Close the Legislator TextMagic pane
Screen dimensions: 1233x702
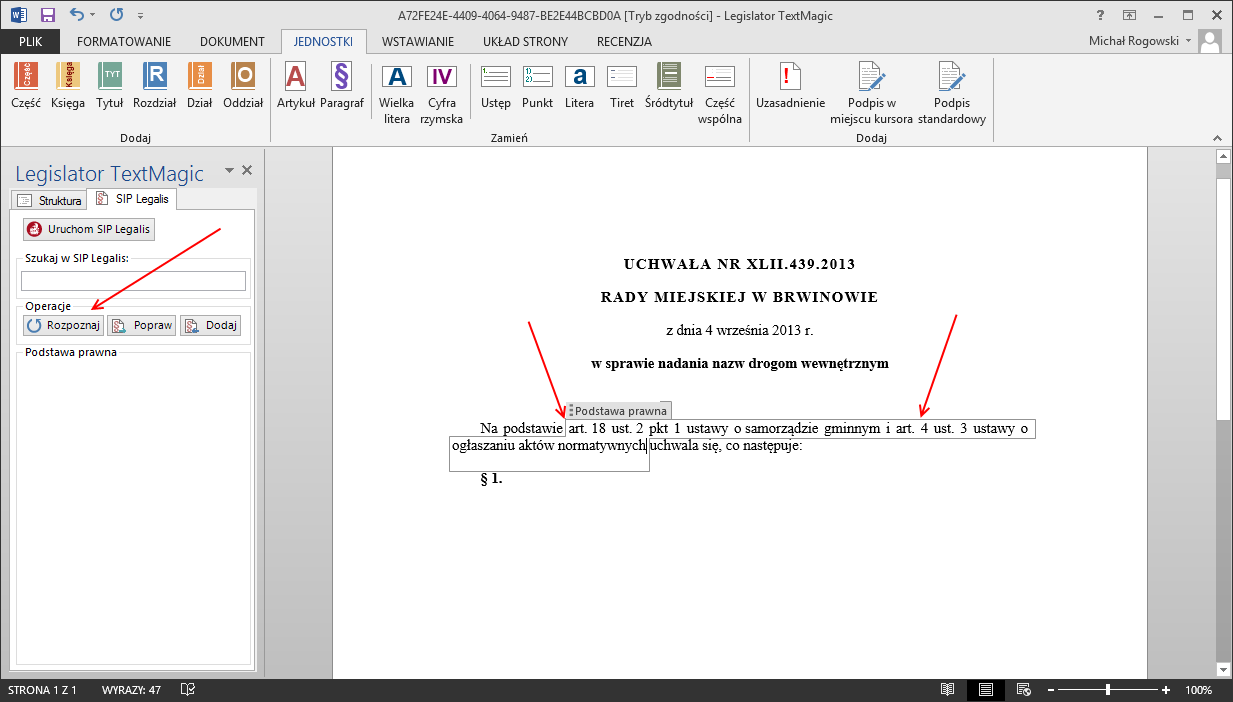[x=247, y=171]
